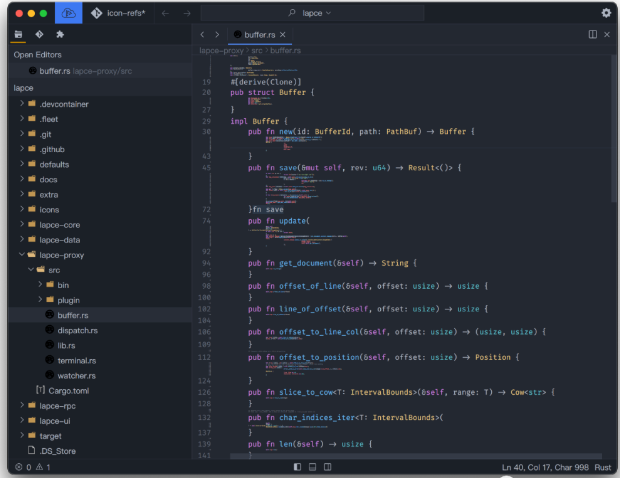The height and width of the screenshot is (478, 620).
Task: Open the plugins panel icon
Action: [60, 34]
